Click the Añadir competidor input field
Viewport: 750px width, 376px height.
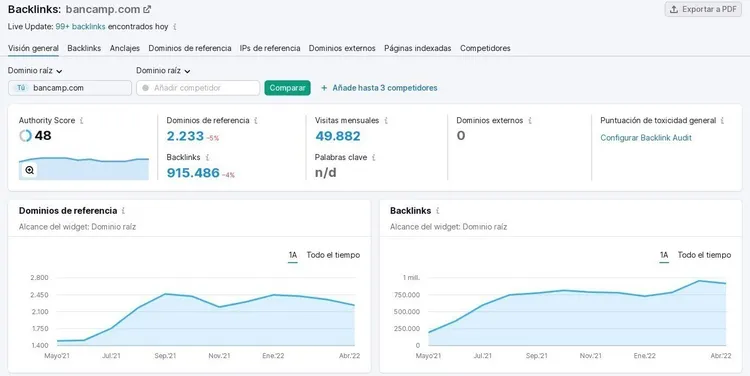point(198,88)
